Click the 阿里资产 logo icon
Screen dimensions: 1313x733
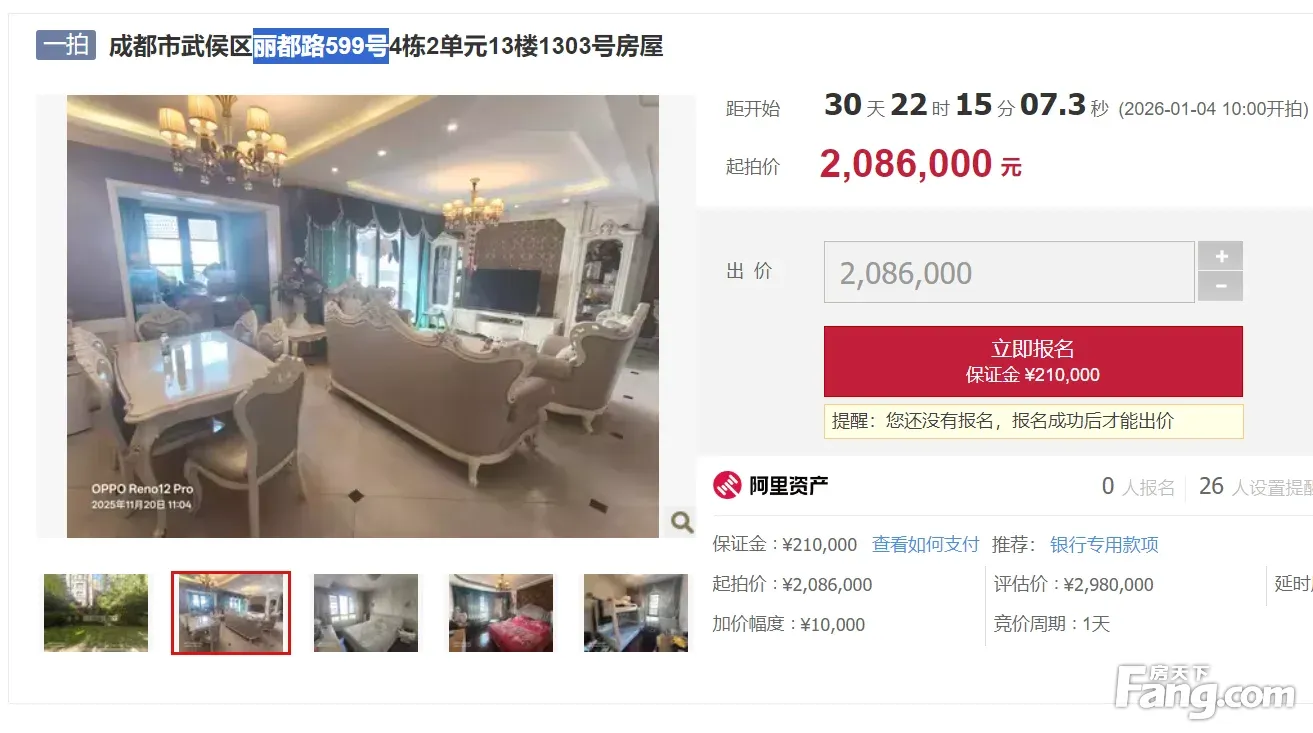tap(727, 486)
